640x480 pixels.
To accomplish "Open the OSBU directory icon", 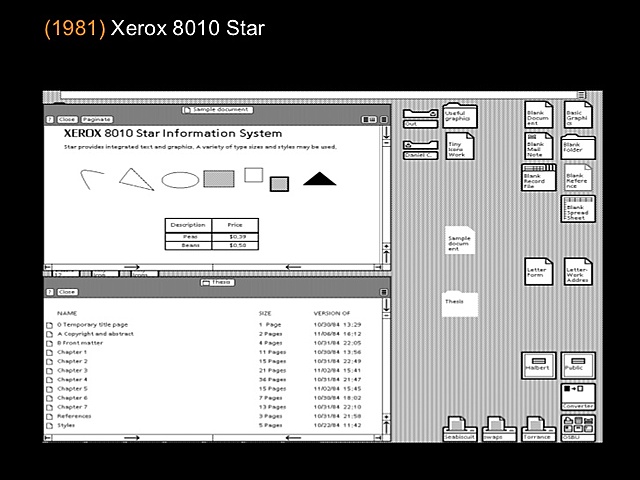I will (x=578, y=429).
